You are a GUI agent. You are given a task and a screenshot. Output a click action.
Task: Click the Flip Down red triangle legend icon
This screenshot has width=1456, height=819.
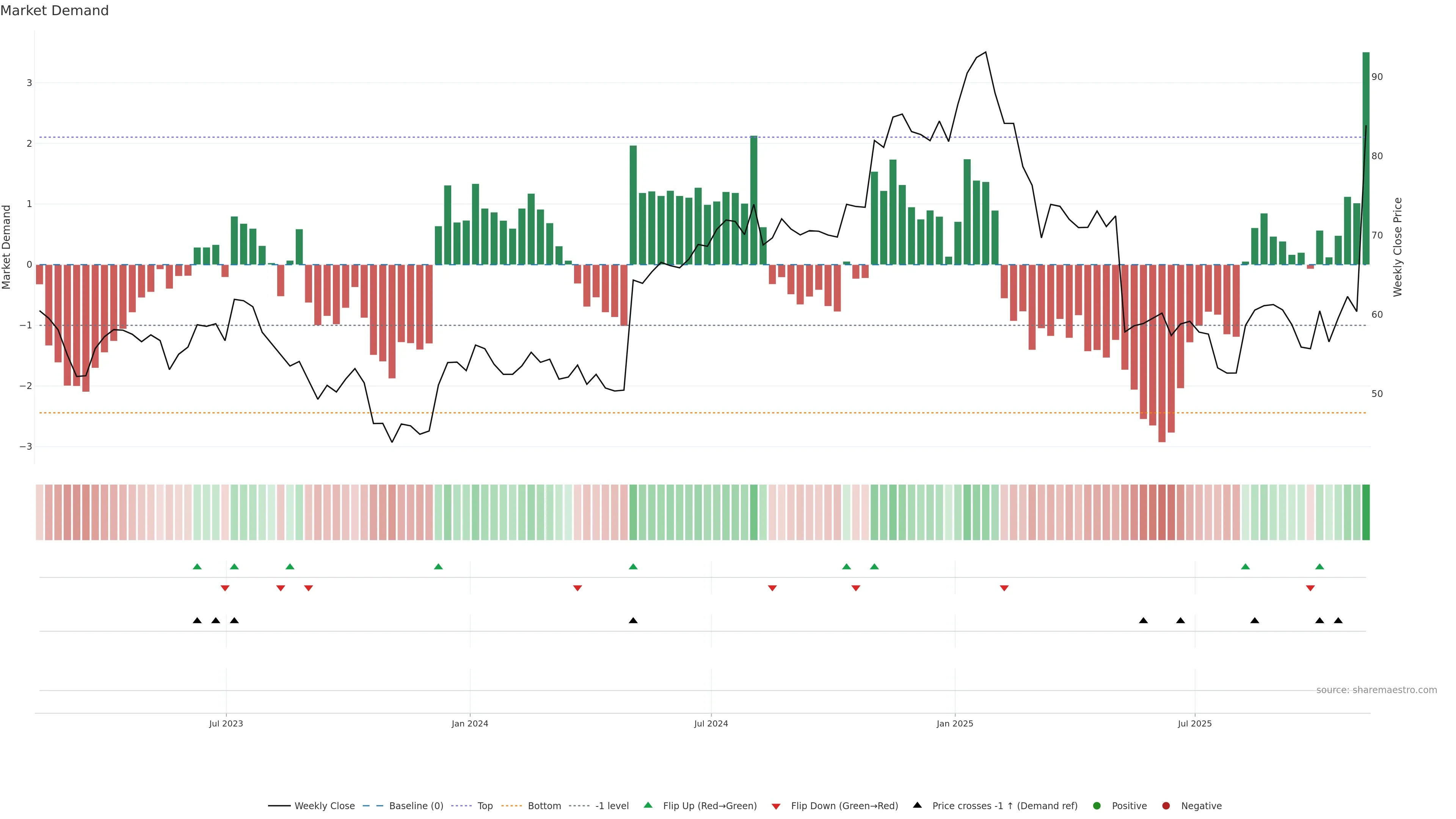776,806
